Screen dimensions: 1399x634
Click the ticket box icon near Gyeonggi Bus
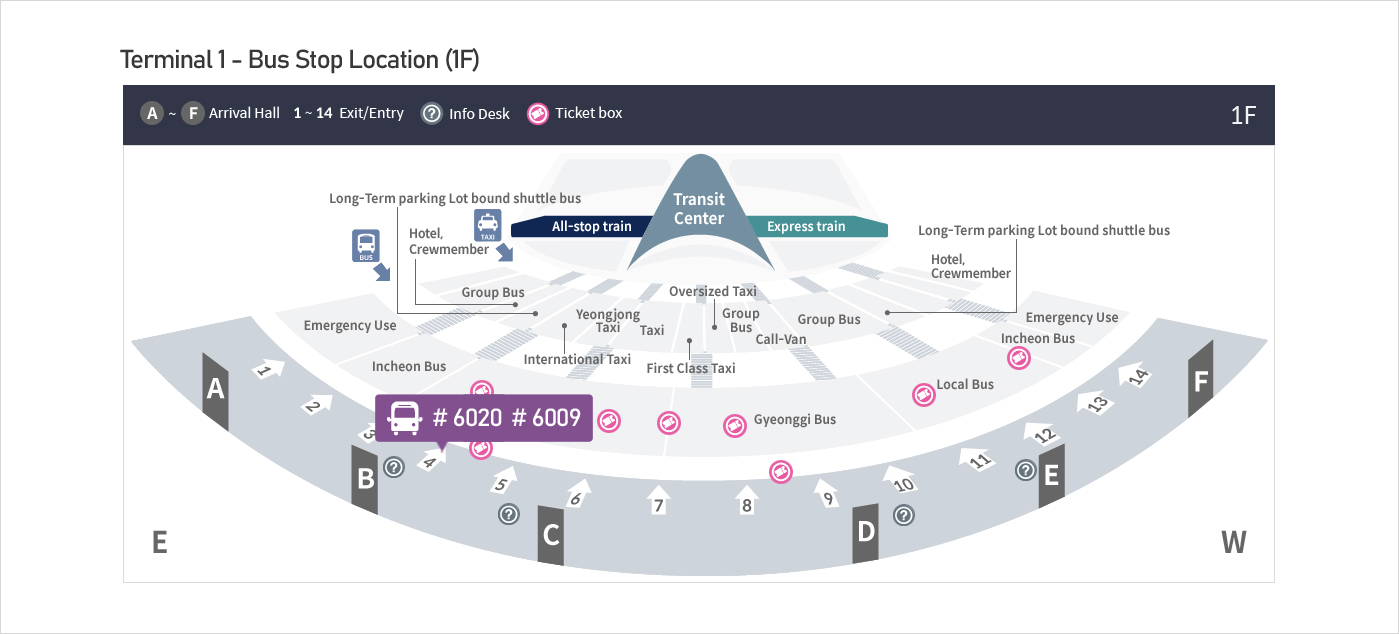pyautogui.click(x=735, y=426)
